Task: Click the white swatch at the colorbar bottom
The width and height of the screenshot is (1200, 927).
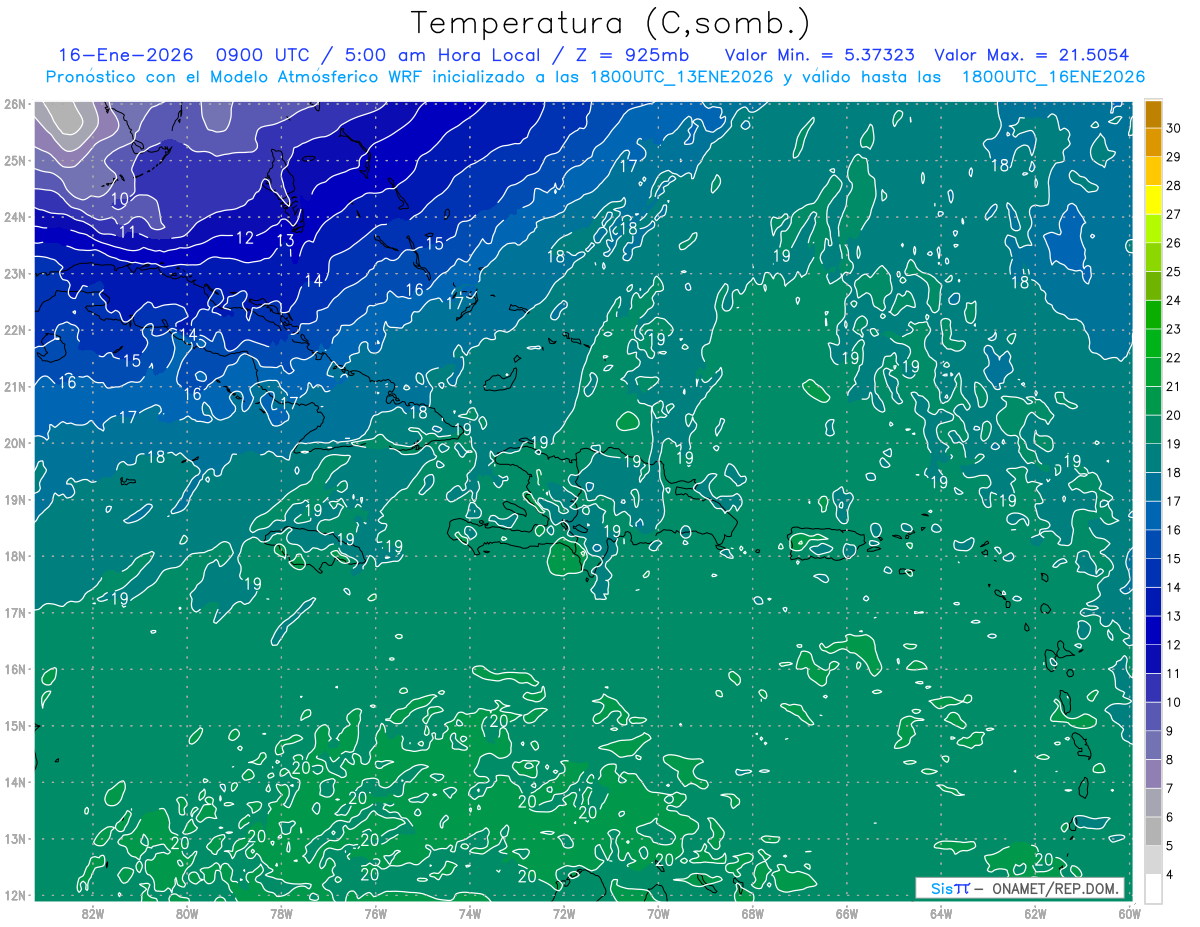Action: tap(1154, 887)
